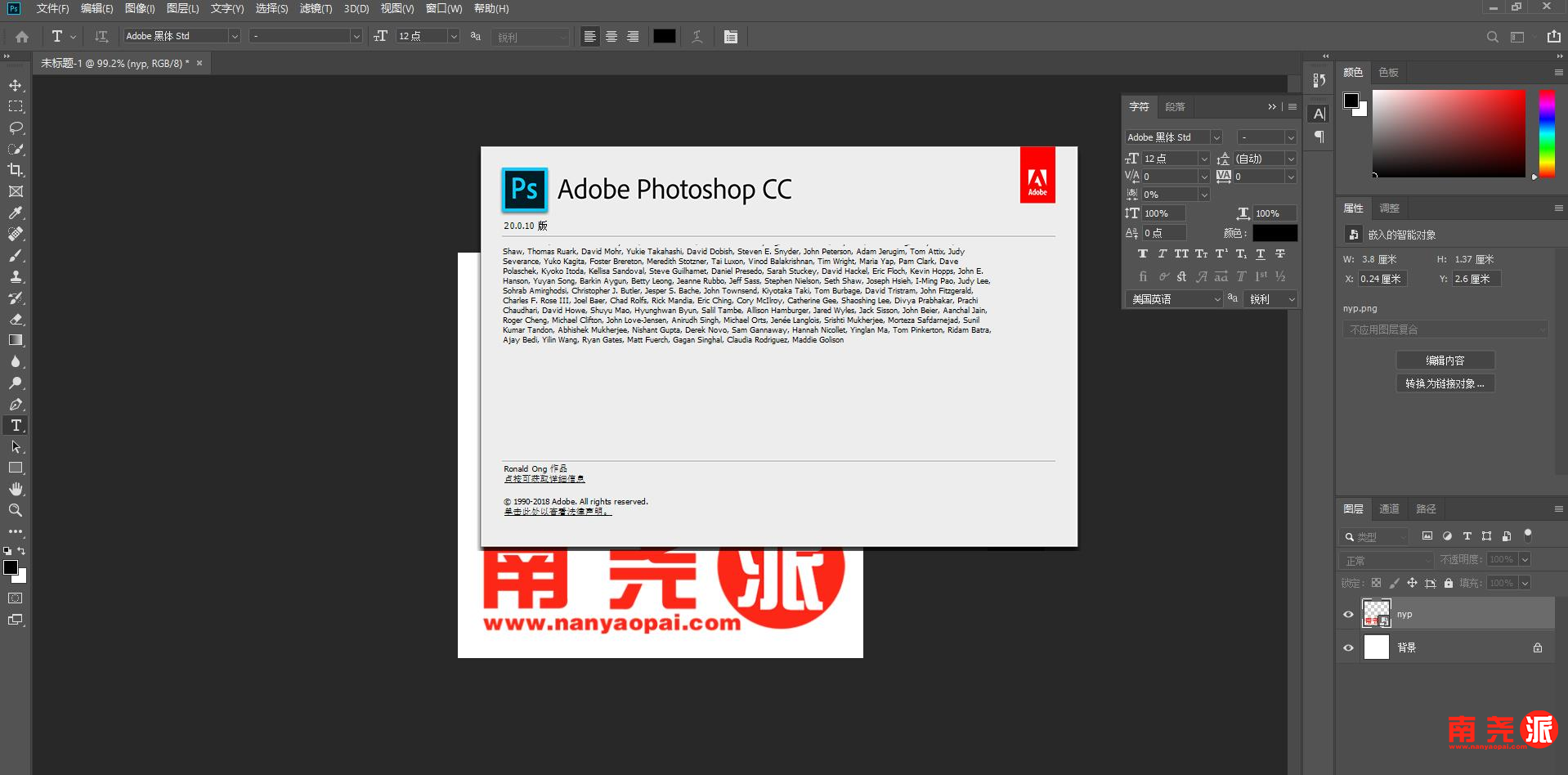
Task: Toggle underline in Character panel
Action: point(1261,254)
